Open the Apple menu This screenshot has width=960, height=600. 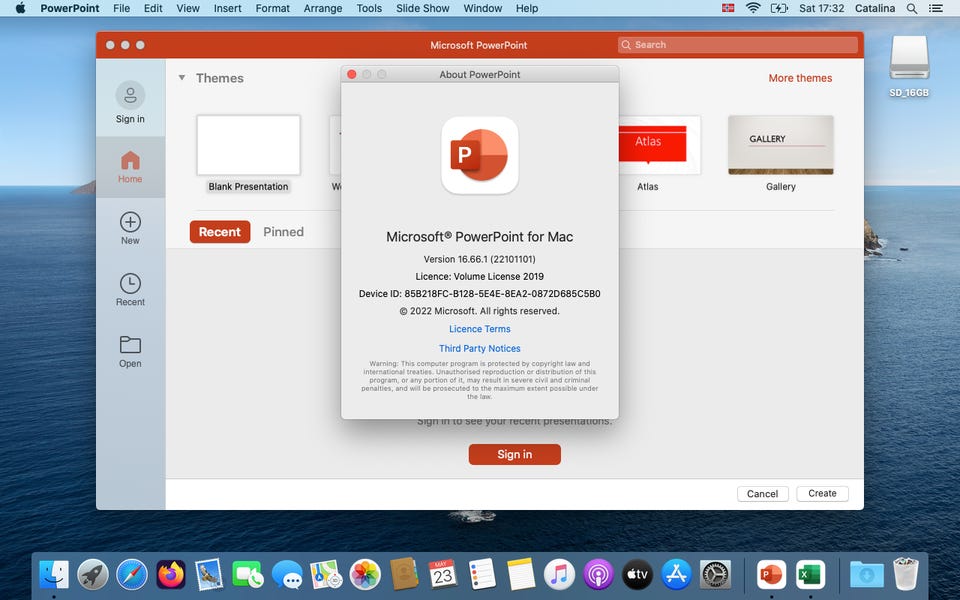[20, 8]
